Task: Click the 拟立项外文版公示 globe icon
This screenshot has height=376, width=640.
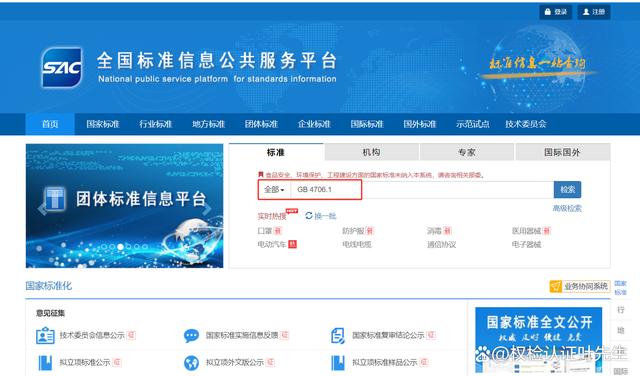Action: (x=191, y=363)
